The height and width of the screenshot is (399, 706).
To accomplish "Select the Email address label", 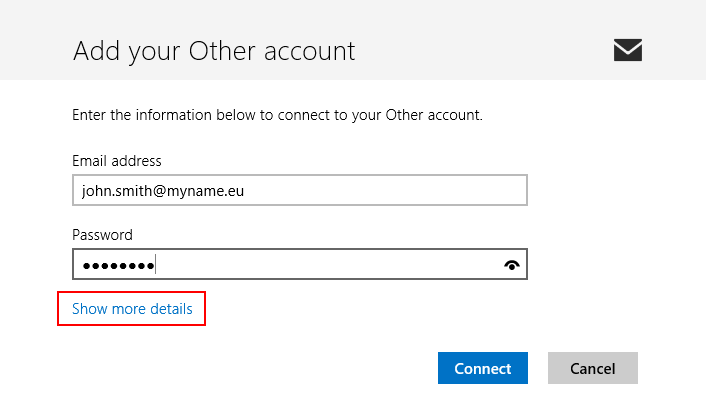I will (x=117, y=161).
